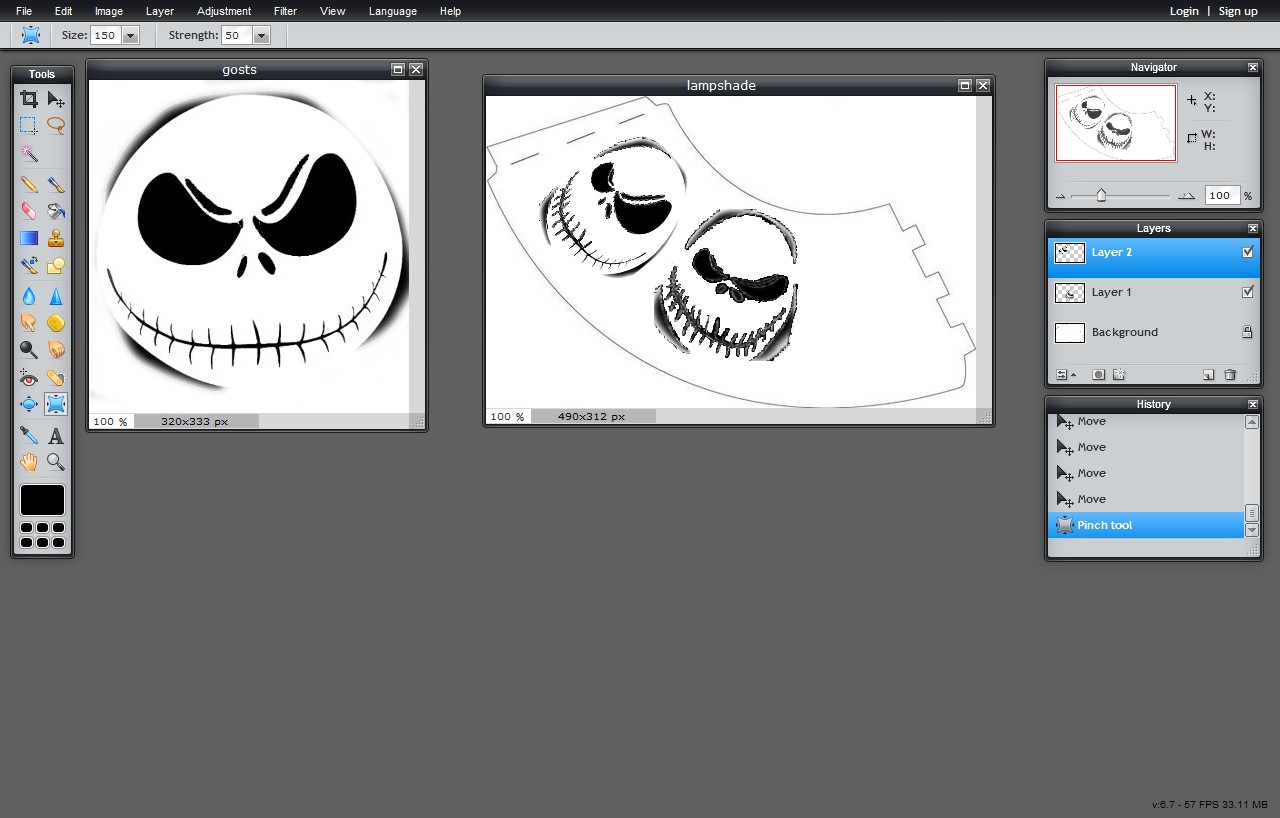Toggle Layer 1 visibility checkbox
This screenshot has width=1280, height=818.
(1248, 293)
